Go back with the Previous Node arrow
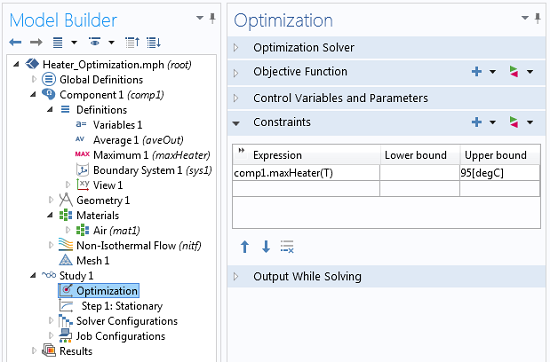Image resolution: width=550 pixels, height=362 pixels. pyautogui.click(x=15, y=43)
